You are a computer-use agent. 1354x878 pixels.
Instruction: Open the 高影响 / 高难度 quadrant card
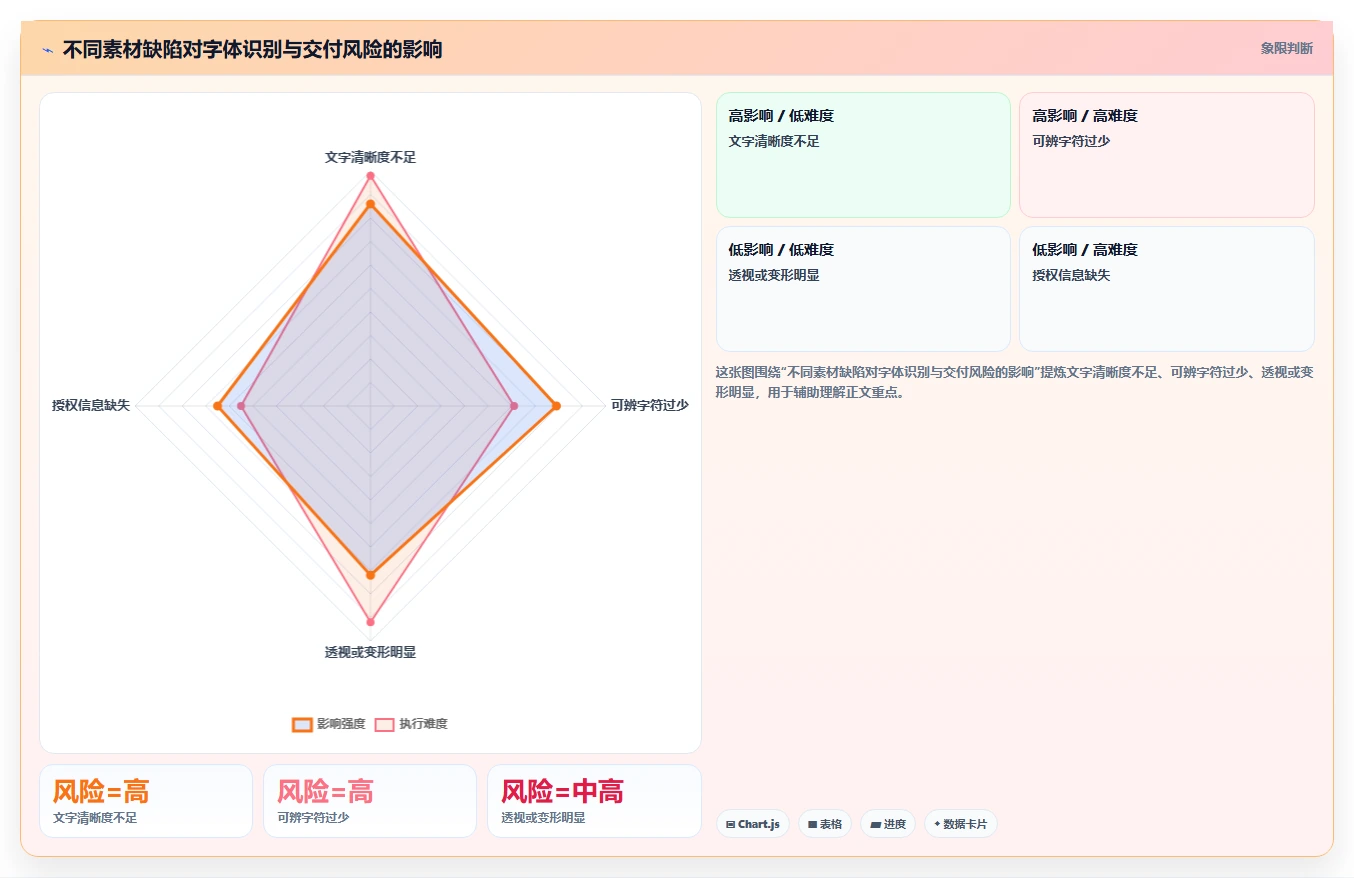1166,155
